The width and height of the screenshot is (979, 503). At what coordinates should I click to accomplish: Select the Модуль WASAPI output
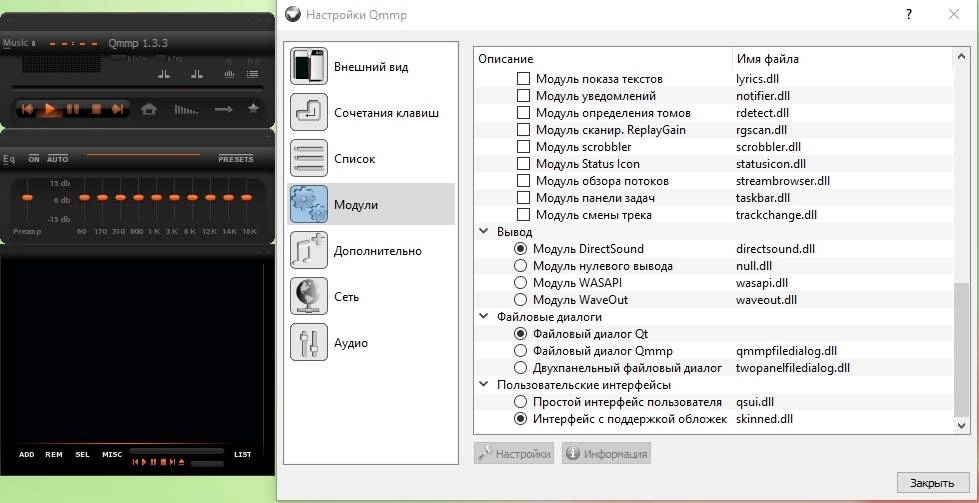(x=520, y=283)
